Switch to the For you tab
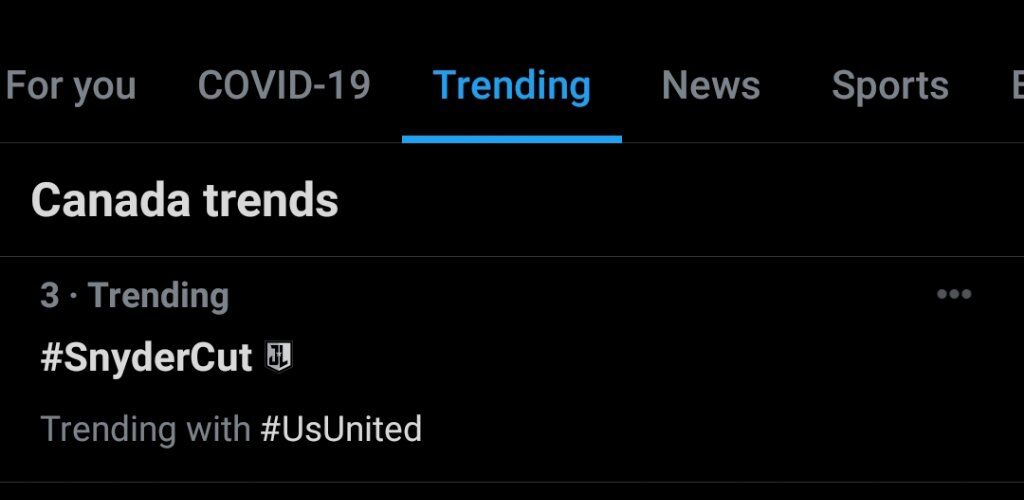The width and height of the screenshot is (1024, 500). [71, 86]
